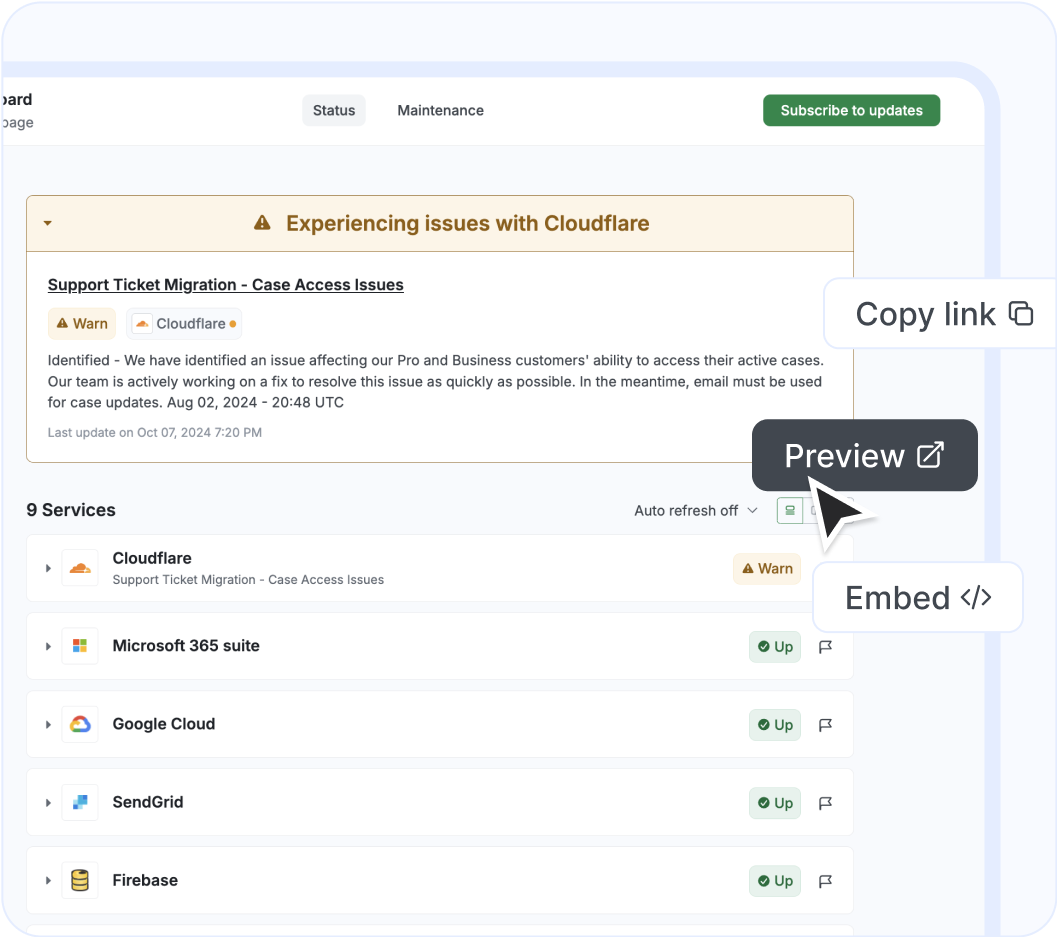Select the SendGrid service icon

coord(80,802)
